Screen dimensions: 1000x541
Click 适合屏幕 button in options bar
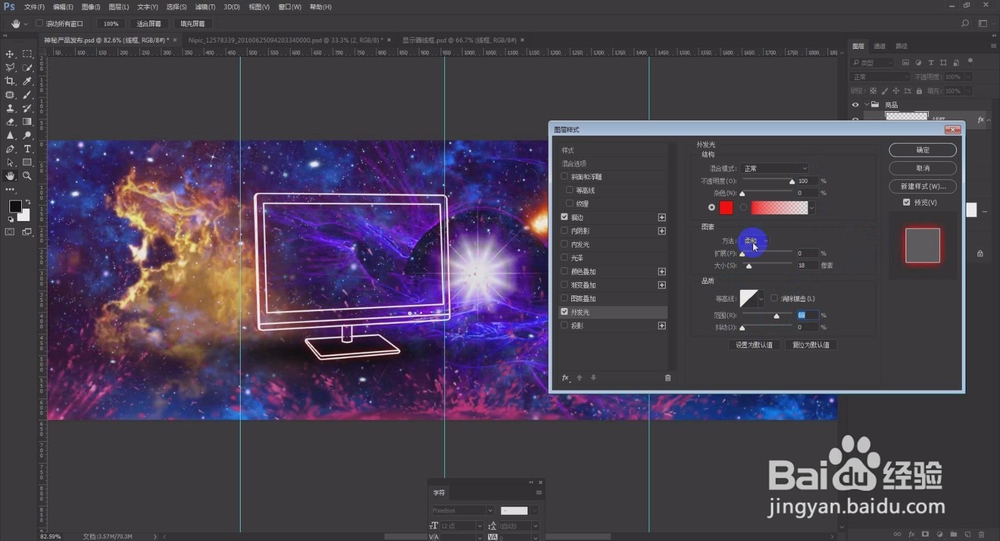tap(149, 24)
